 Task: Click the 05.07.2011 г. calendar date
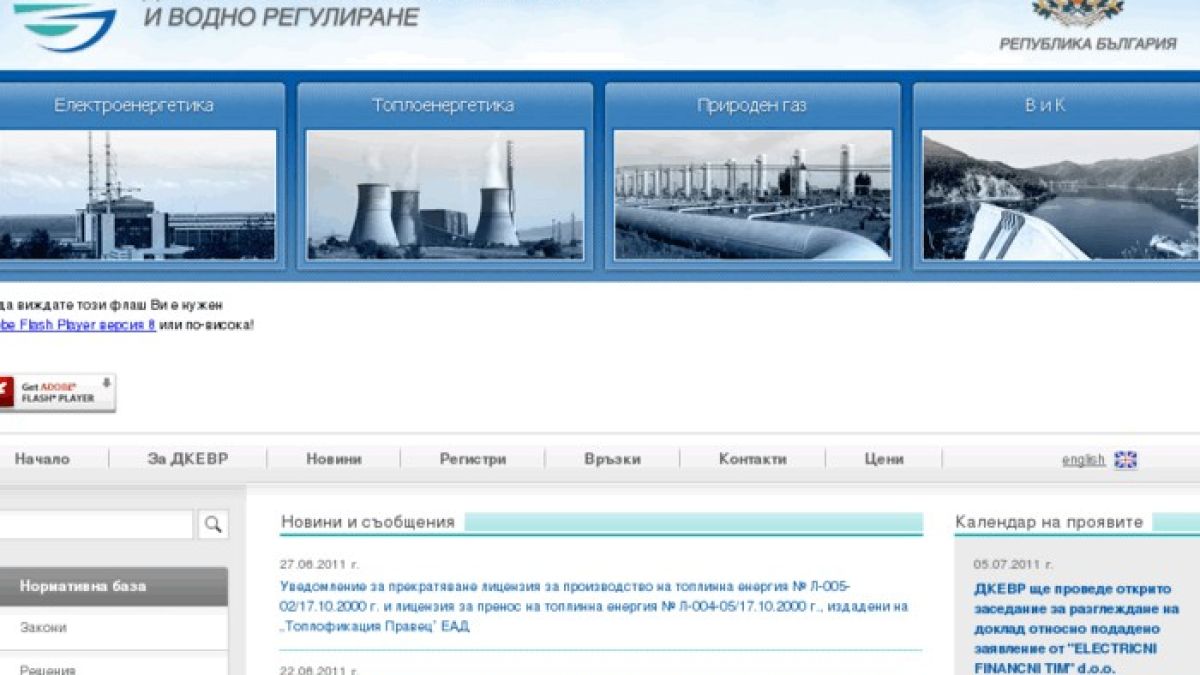point(1013,564)
